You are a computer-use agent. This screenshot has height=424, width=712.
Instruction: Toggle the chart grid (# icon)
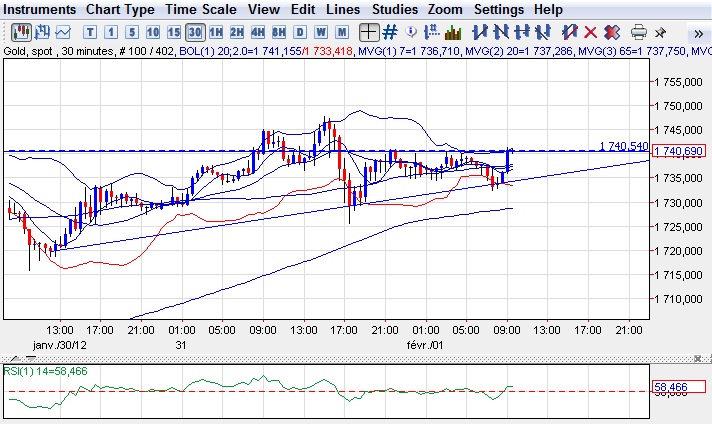coord(391,33)
